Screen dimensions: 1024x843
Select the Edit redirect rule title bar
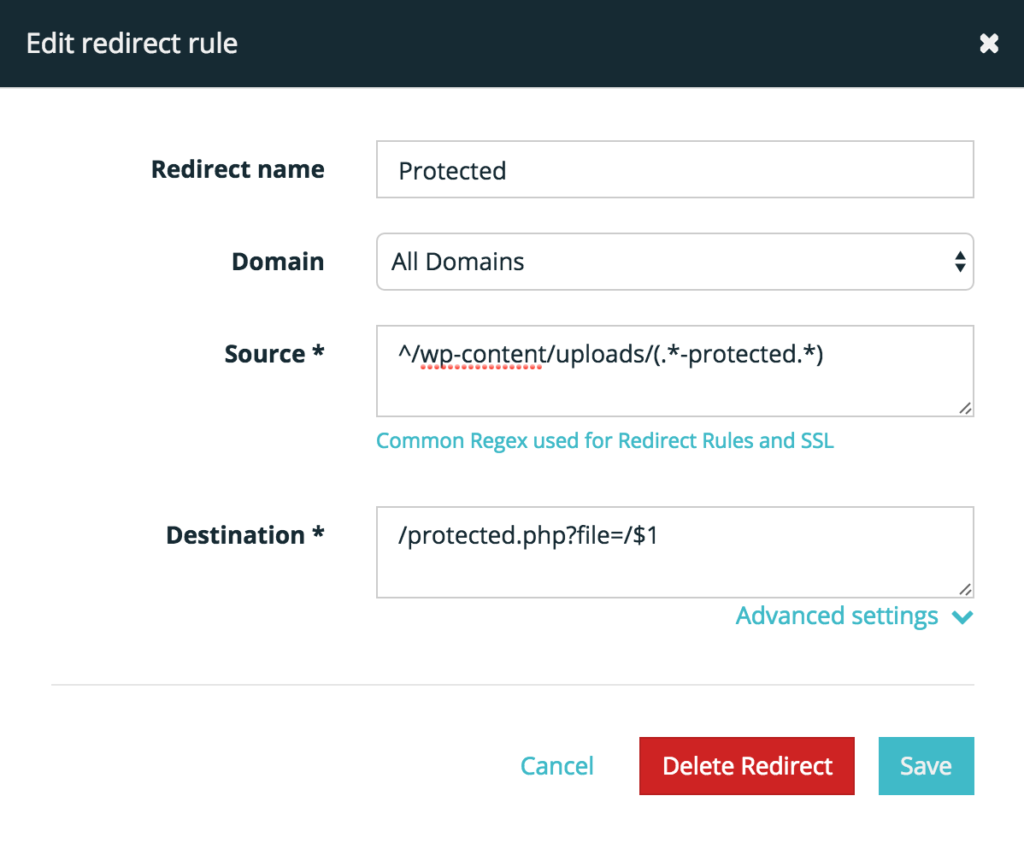(131, 43)
